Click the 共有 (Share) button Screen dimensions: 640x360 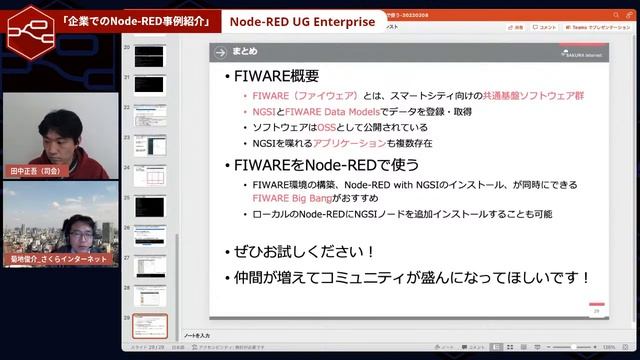[x=516, y=27]
